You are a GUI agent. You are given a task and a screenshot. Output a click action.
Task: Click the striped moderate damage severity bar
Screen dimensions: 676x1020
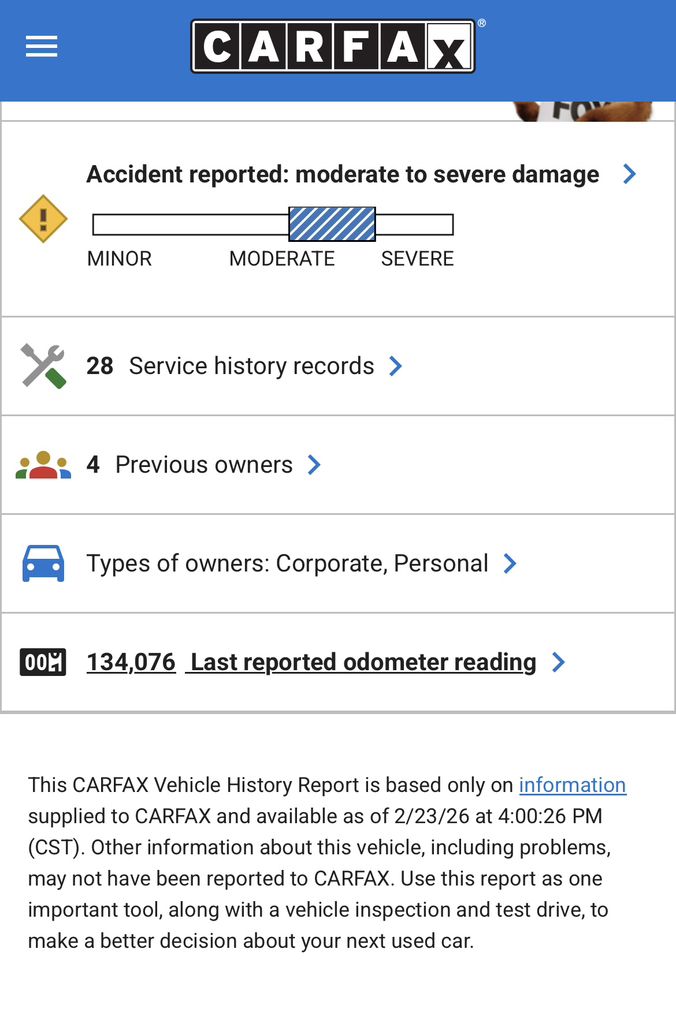[x=332, y=224]
